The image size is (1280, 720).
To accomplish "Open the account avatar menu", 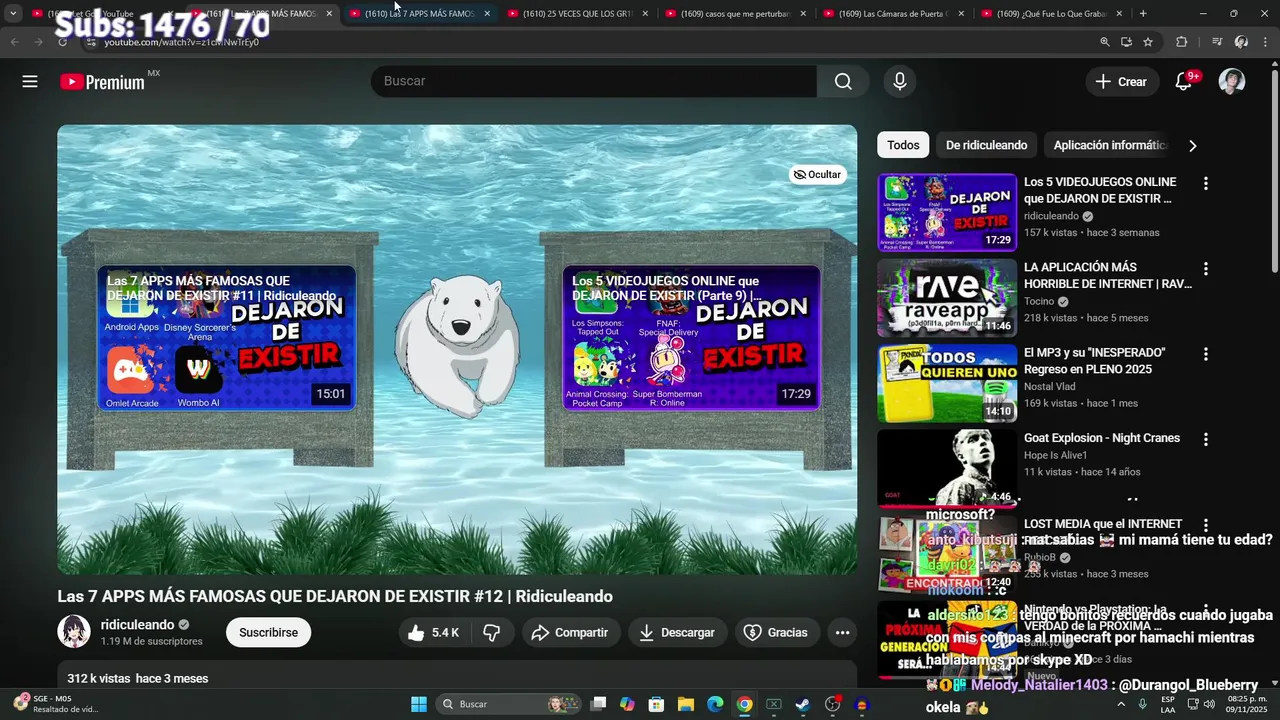I will (1232, 82).
